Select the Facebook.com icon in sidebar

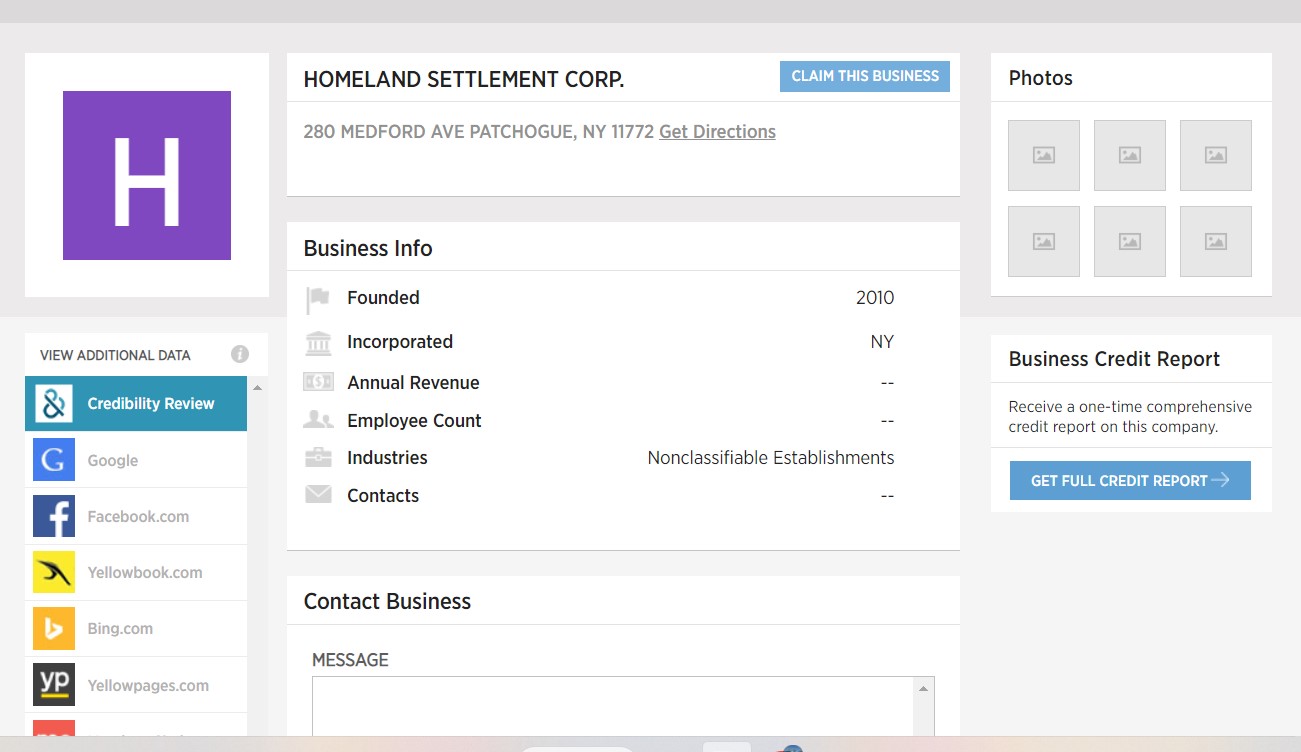(54, 516)
